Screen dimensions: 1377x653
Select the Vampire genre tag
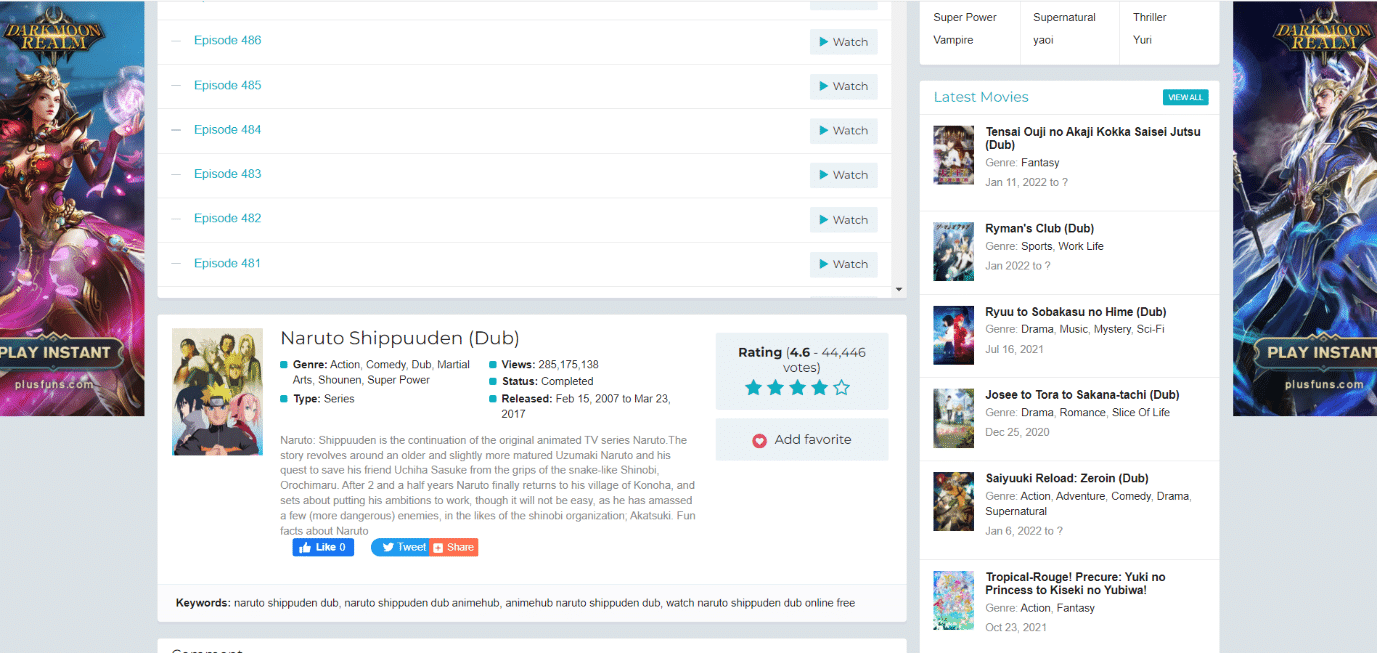[953, 40]
